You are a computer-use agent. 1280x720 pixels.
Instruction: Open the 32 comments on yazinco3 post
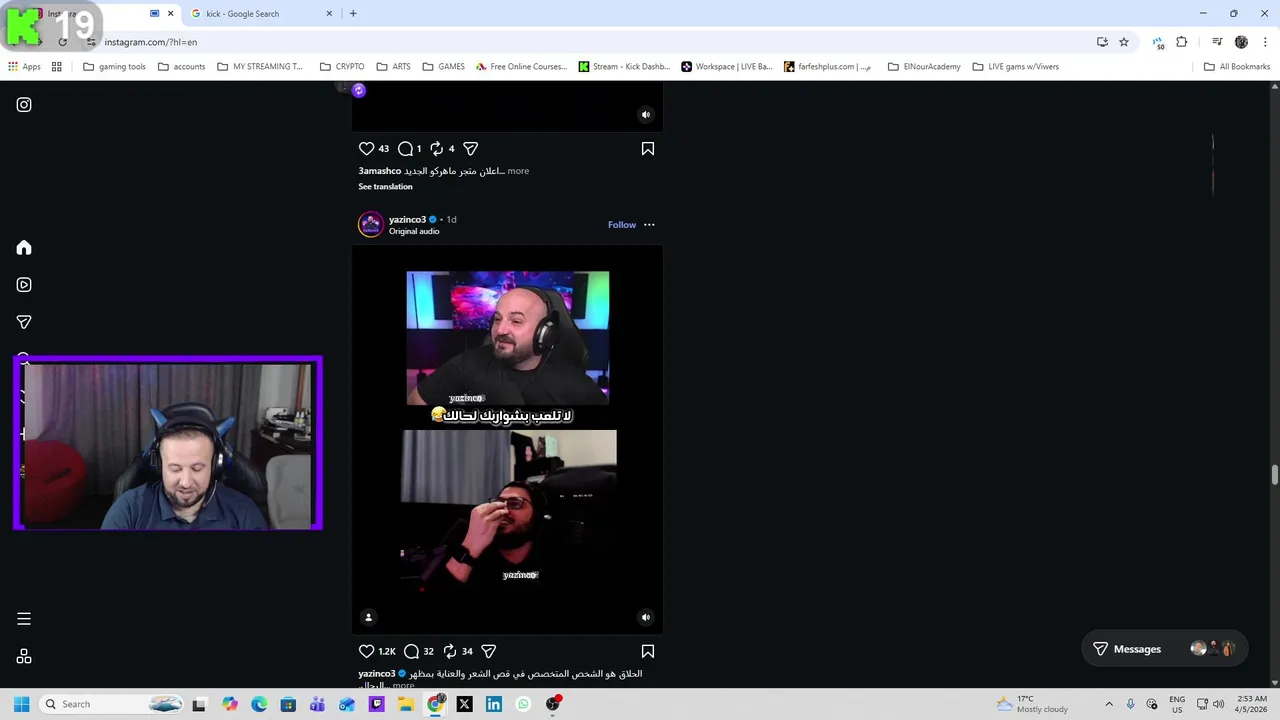point(411,651)
